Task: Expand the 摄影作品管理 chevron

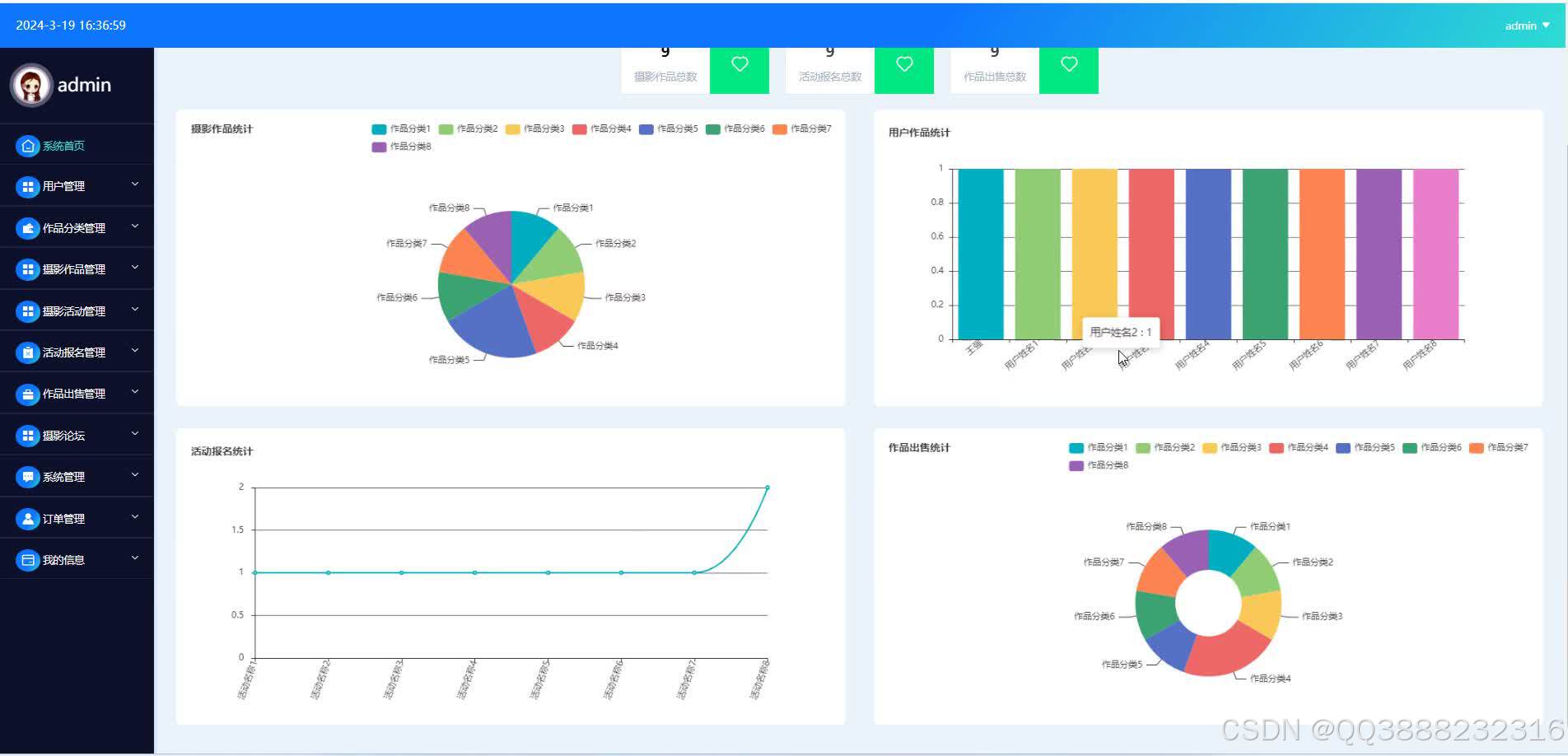Action: tap(135, 268)
